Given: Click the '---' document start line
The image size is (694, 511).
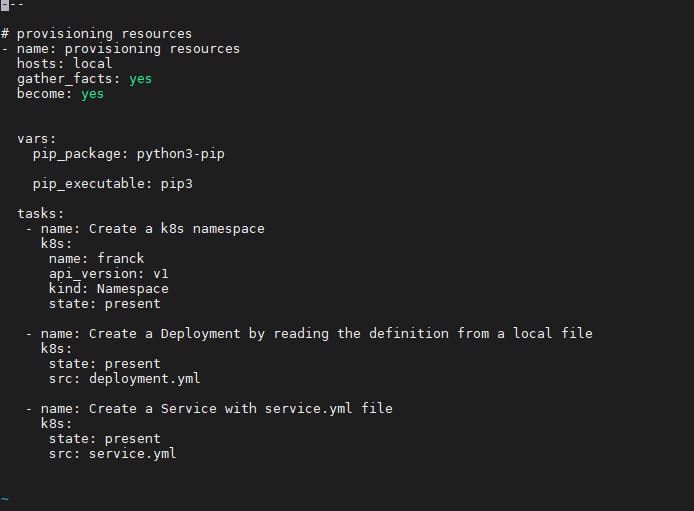Looking at the screenshot, I should (12, 4).
